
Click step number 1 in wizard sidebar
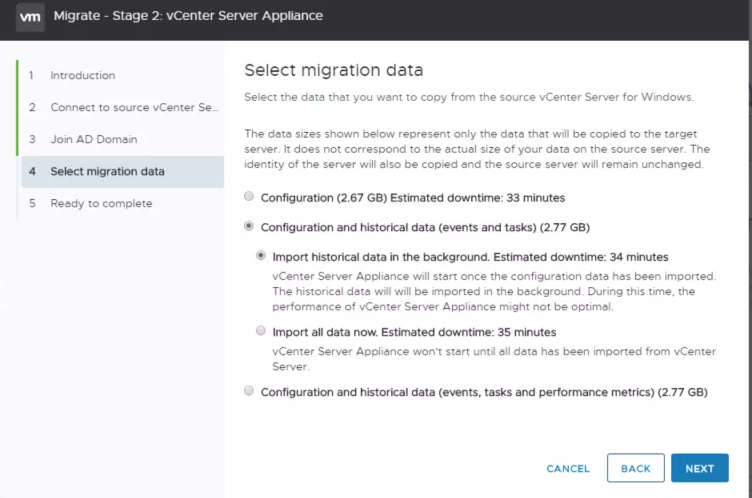click(31, 75)
